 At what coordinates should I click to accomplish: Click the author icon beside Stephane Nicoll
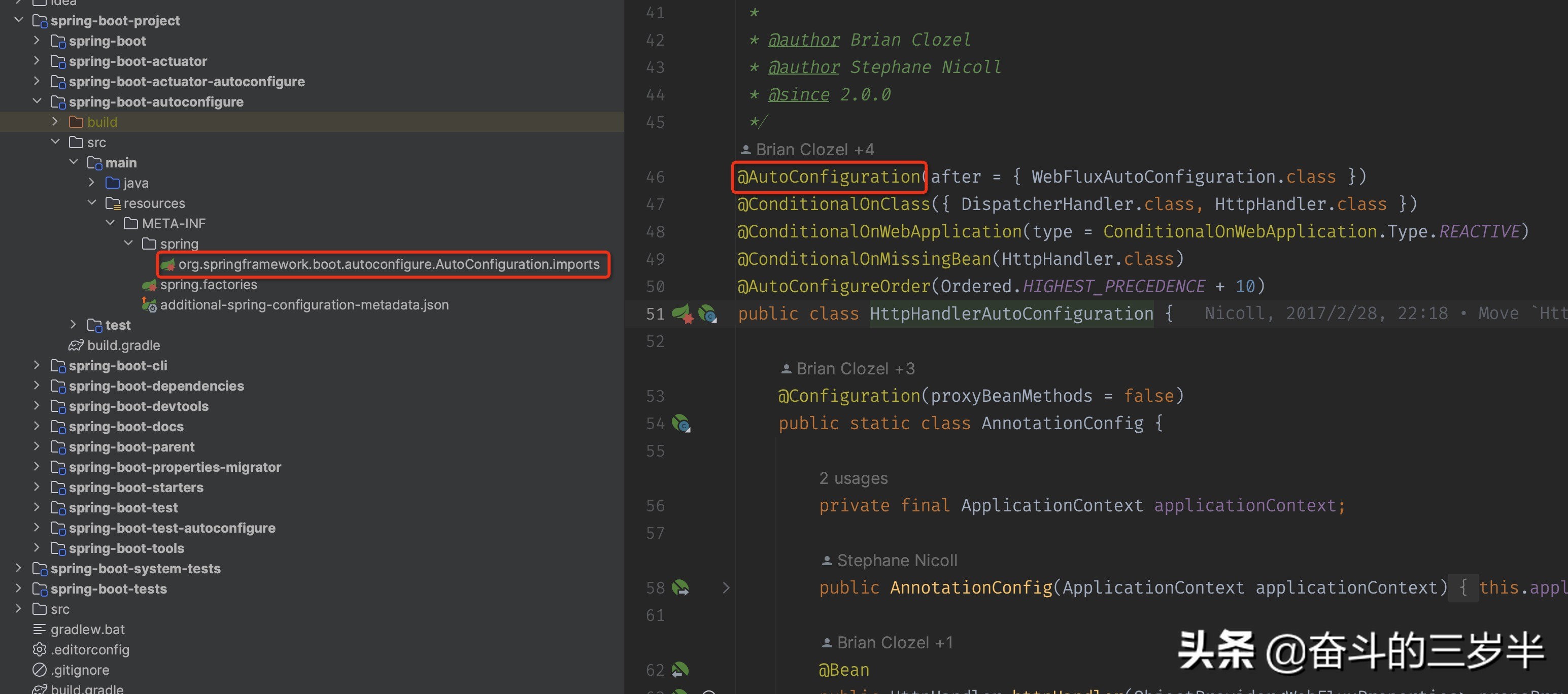click(x=827, y=561)
